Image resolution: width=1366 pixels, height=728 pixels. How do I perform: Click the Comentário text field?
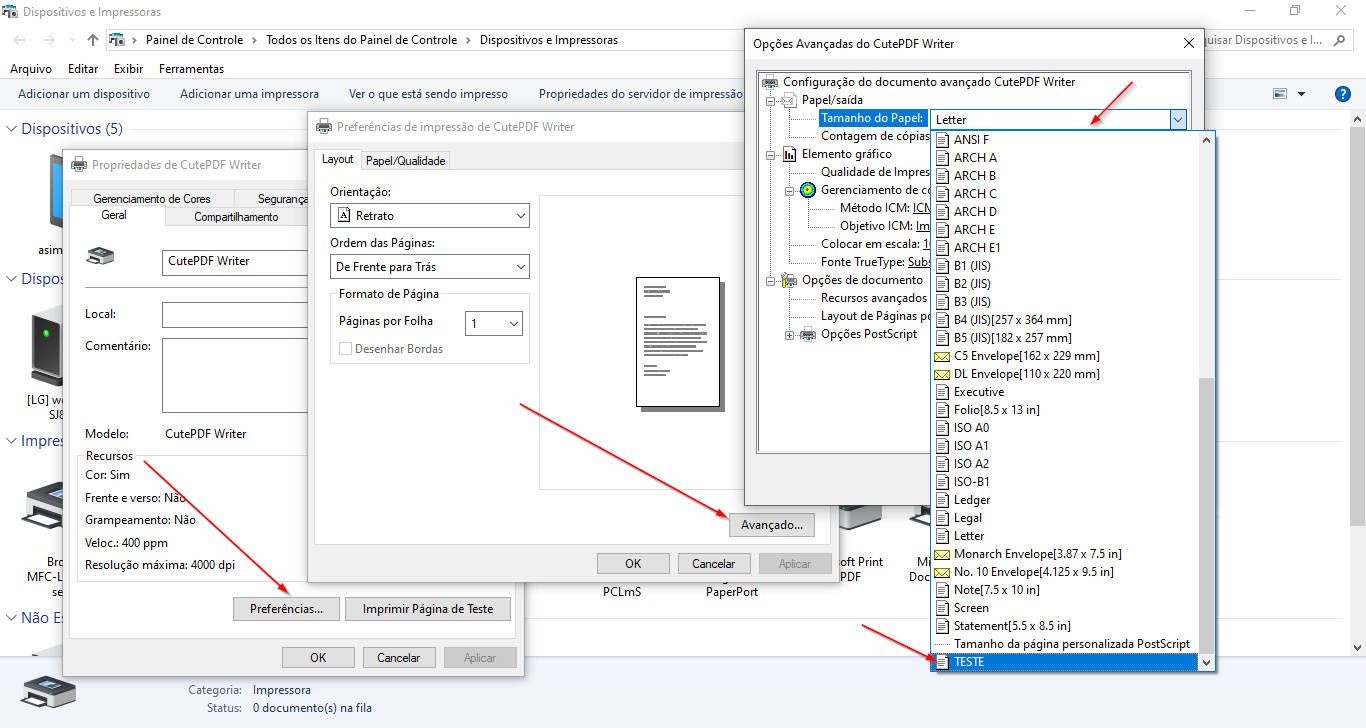(x=236, y=375)
